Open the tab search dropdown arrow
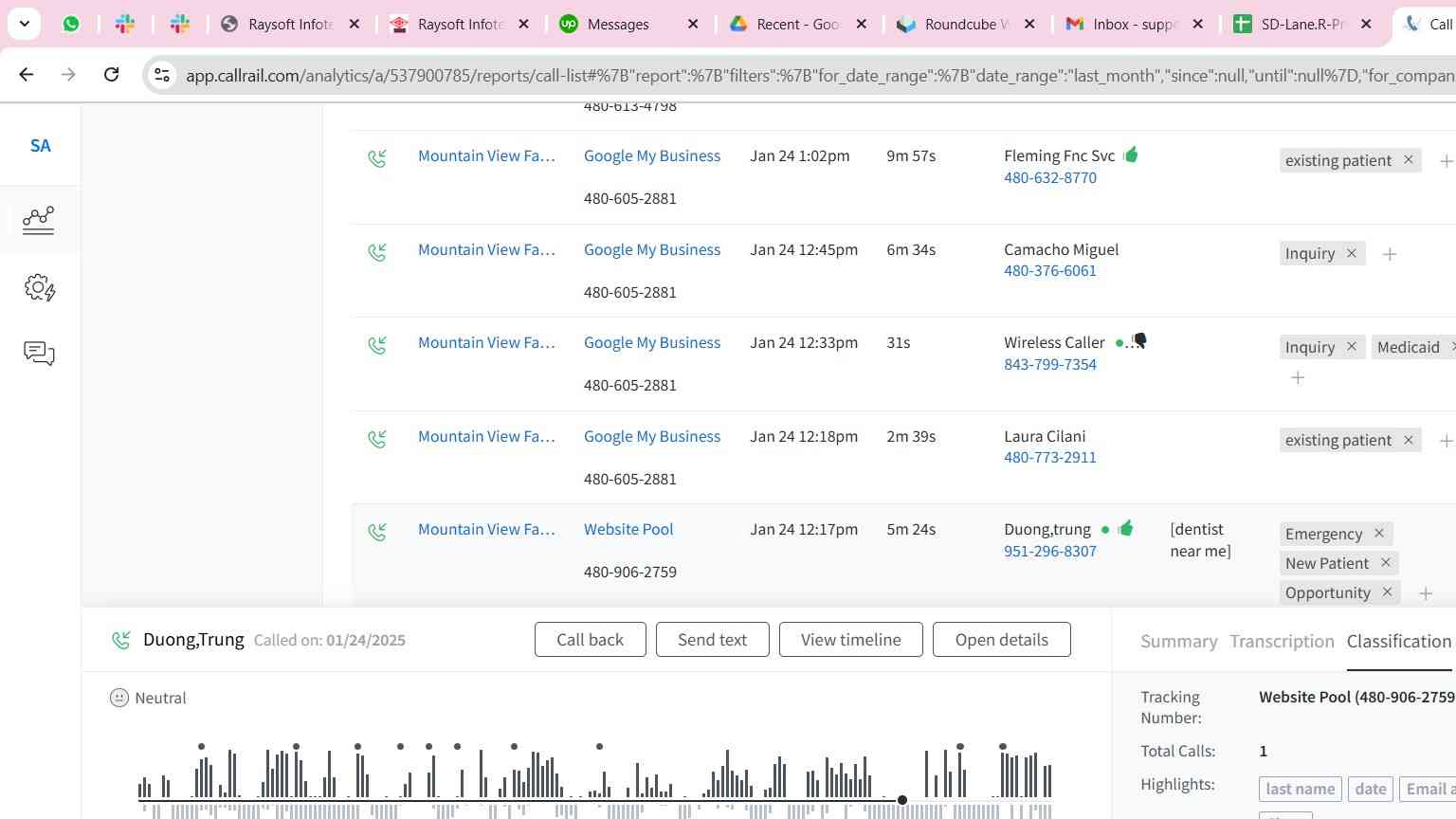The height and width of the screenshot is (819, 1456). tap(24, 24)
